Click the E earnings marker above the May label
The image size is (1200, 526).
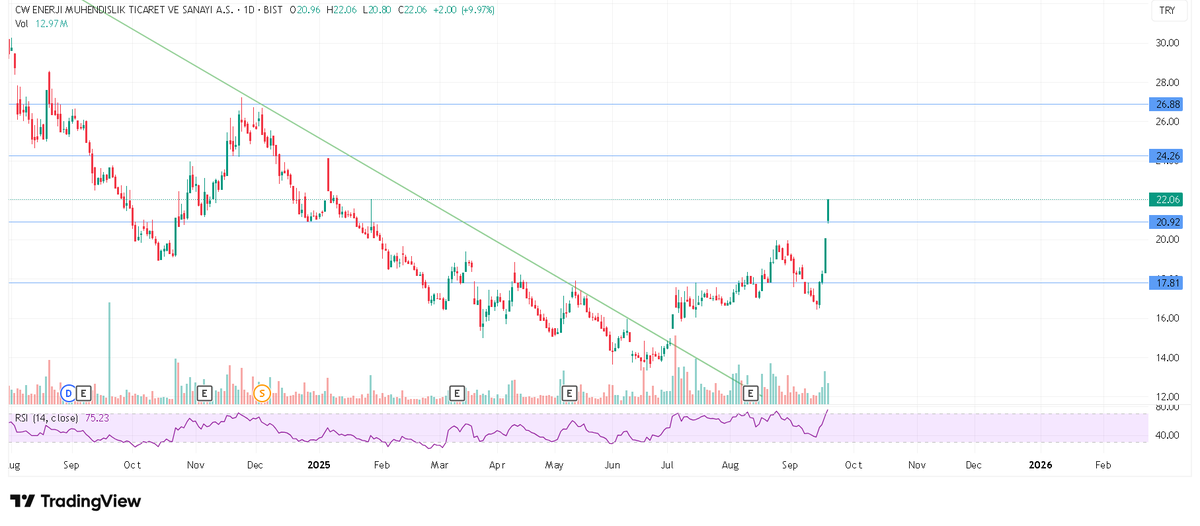(570, 392)
